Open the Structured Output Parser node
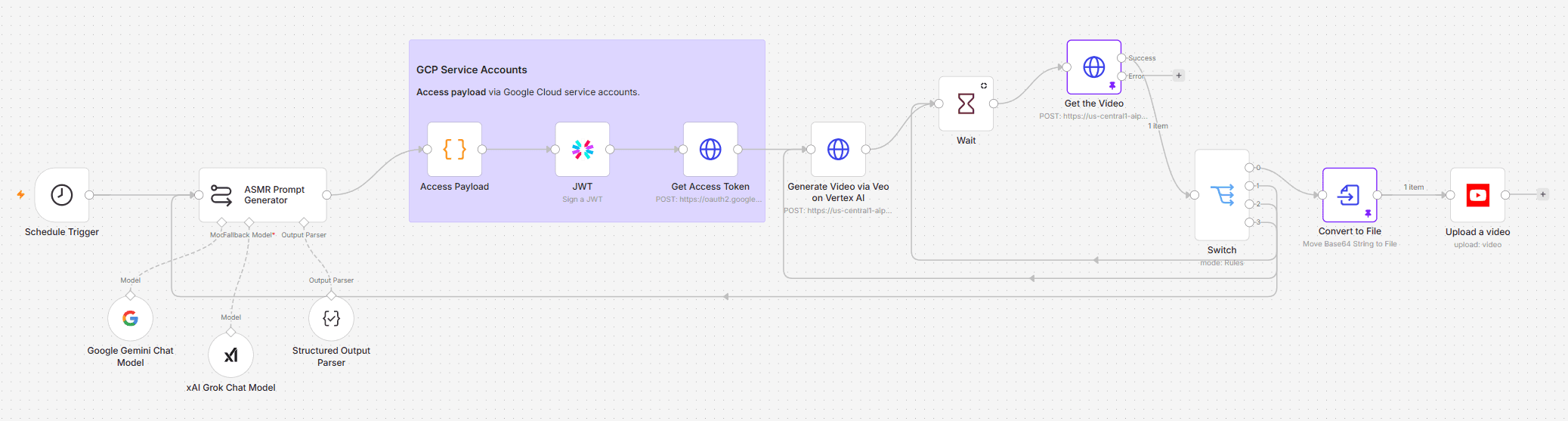The image size is (1568, 421). 331,319
